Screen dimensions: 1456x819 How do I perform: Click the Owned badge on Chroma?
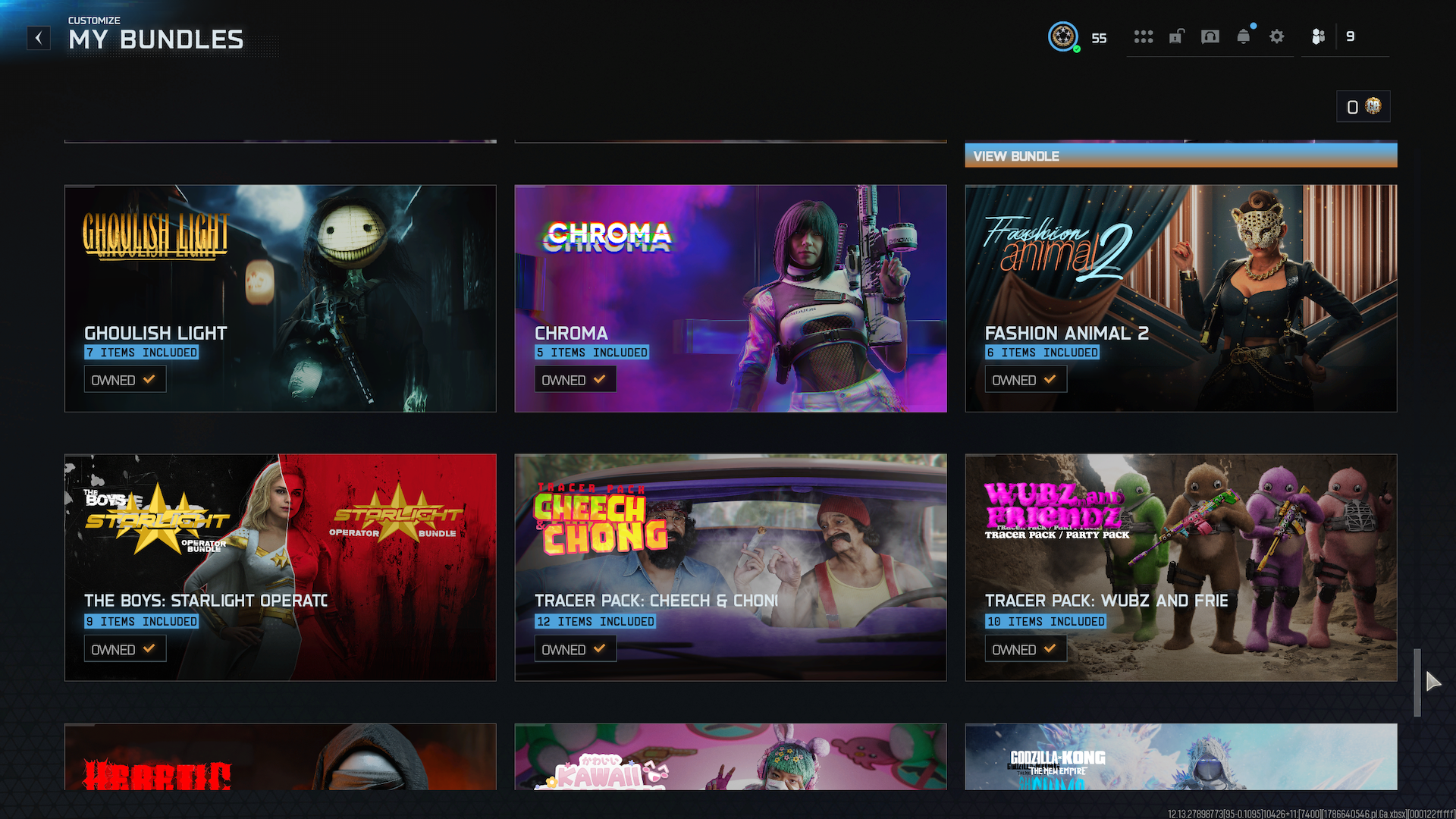click(x=576, y=380)
